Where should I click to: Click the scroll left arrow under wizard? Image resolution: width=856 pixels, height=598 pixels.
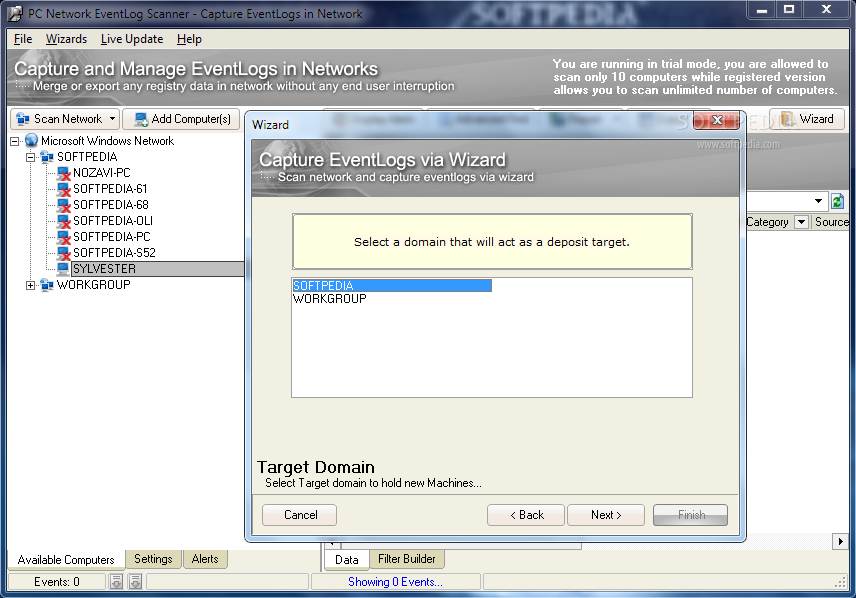[331, 543]
